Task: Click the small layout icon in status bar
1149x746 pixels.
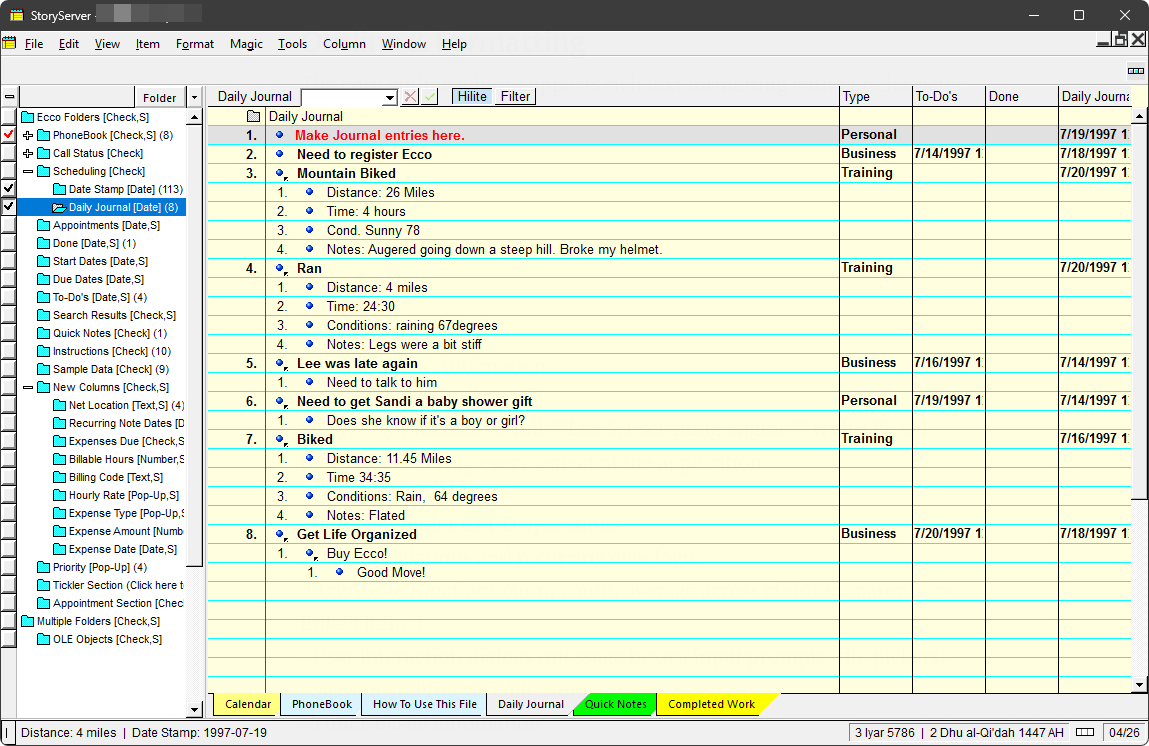Action: (x=1085, y=732)
